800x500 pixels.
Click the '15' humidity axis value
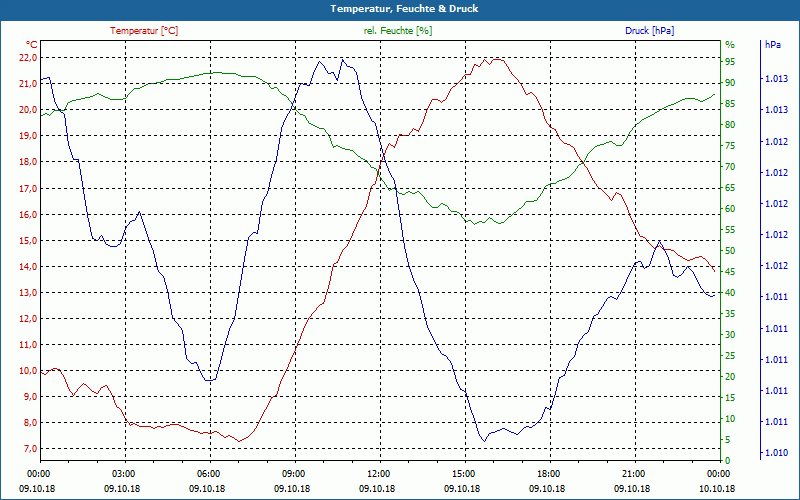[730, 398]
